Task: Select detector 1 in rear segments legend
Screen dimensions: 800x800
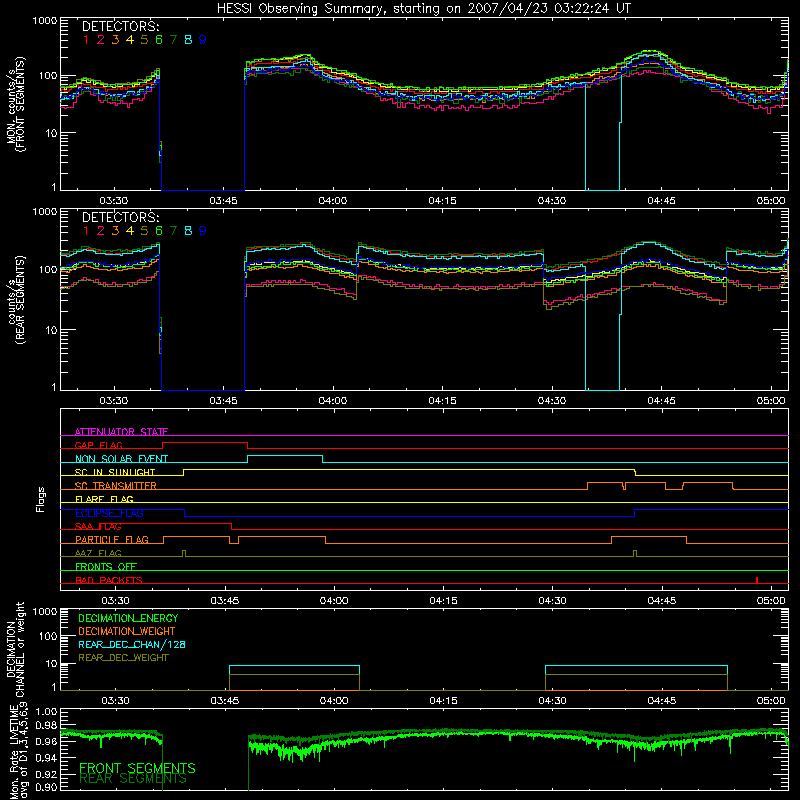Action: (86, 231)
